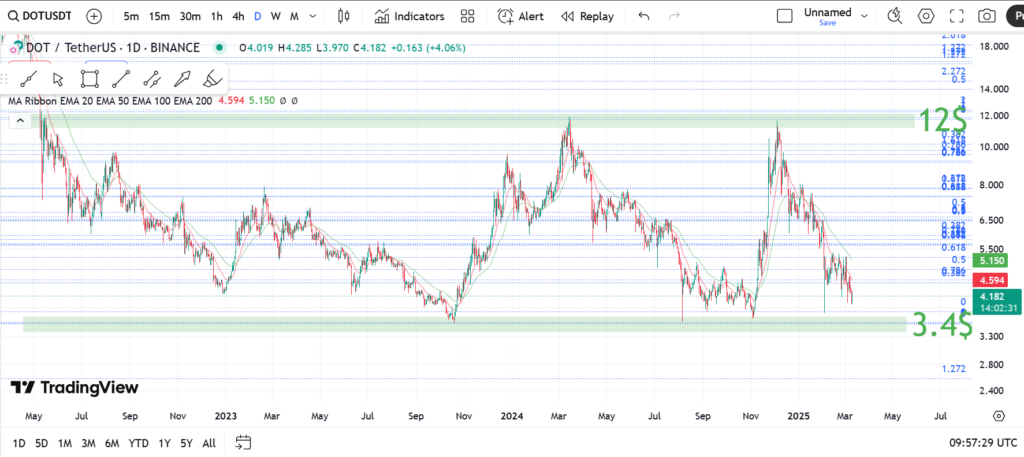Switch to the 4h timeframe

pyautogui.click(x=238, y=16)
